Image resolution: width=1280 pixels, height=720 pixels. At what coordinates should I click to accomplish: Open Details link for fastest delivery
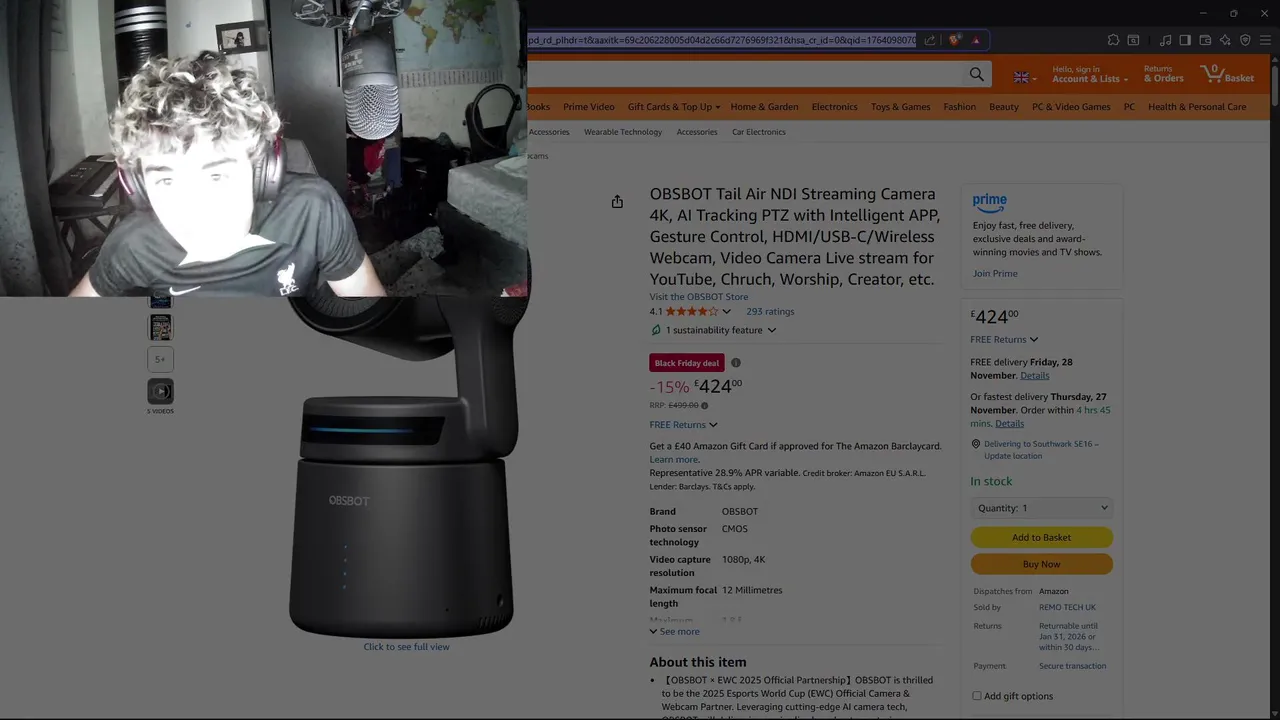[x=1009, y=424]
